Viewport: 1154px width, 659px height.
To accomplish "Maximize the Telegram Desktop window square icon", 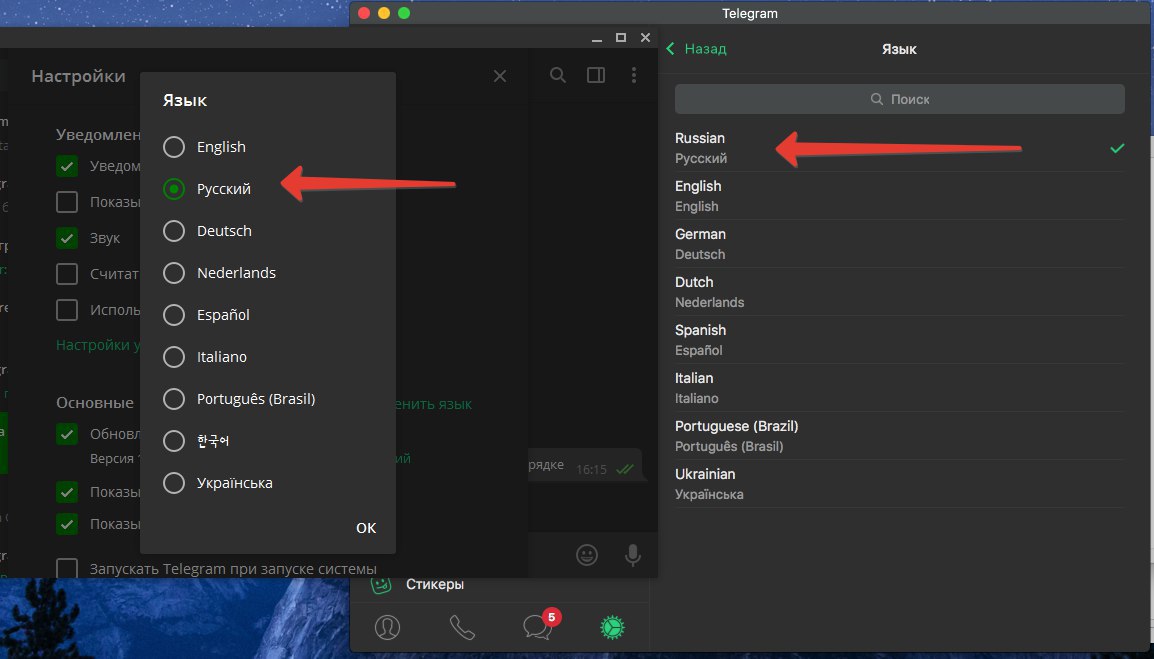I will point(621,38).
